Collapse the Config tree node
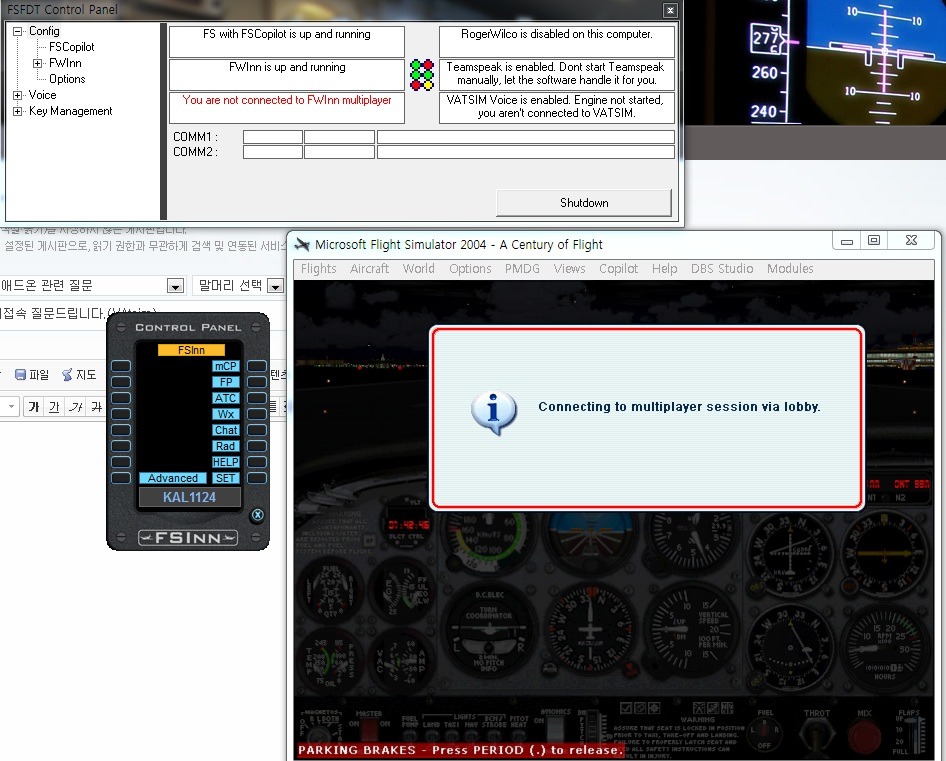 pos(17,31)
